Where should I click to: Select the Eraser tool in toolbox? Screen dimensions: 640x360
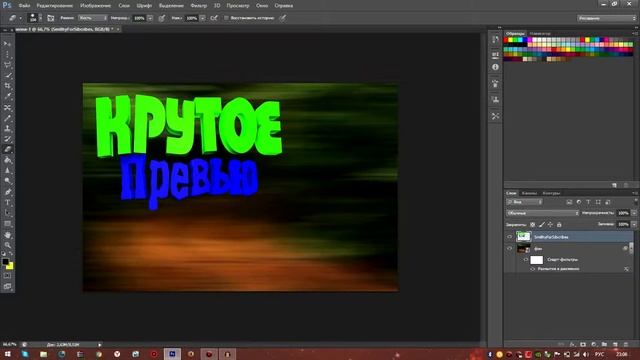(7, 150)
